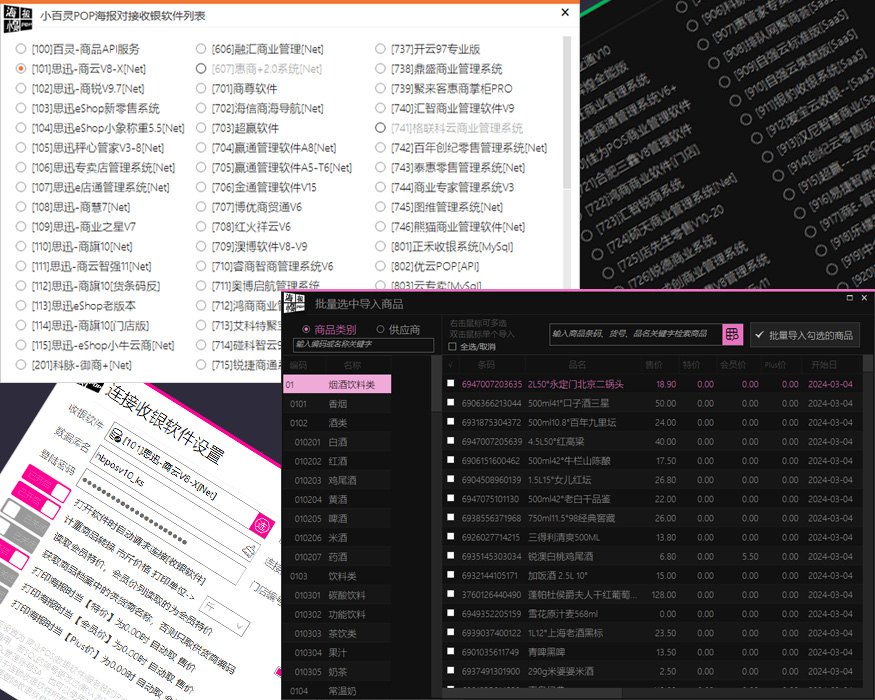Click the 品名 column header
This screenshot has height=700, width=875.
pyautogui.click(x=577, y=365)
